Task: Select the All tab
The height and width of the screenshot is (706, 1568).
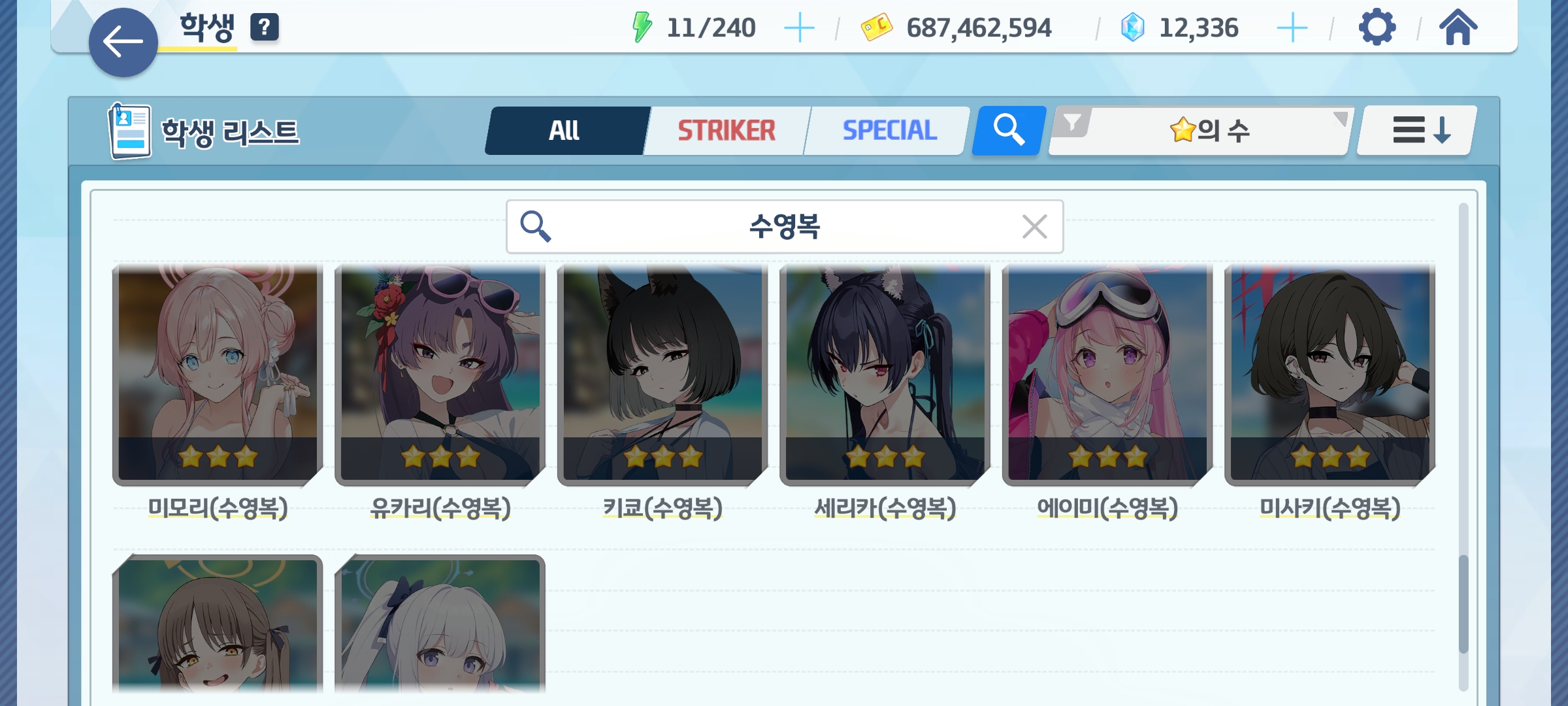Action: [565, 131]
